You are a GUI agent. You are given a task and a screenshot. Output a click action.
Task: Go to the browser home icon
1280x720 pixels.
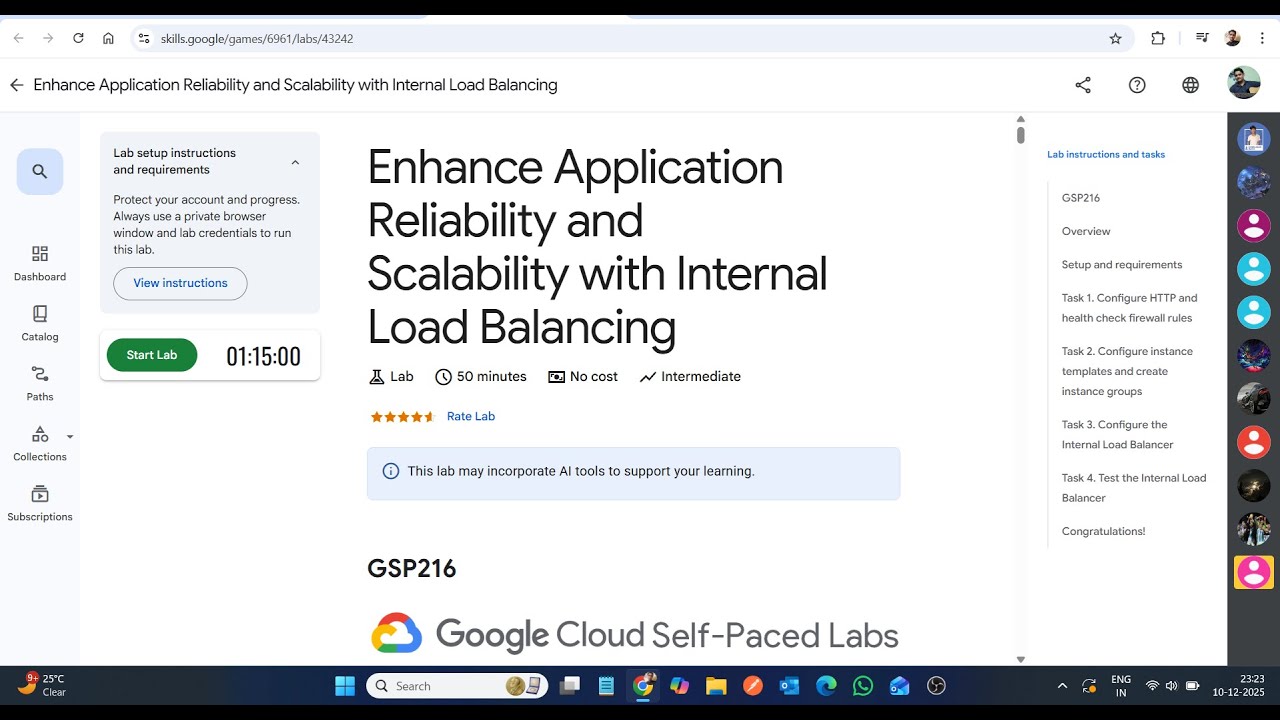(108, 38)
